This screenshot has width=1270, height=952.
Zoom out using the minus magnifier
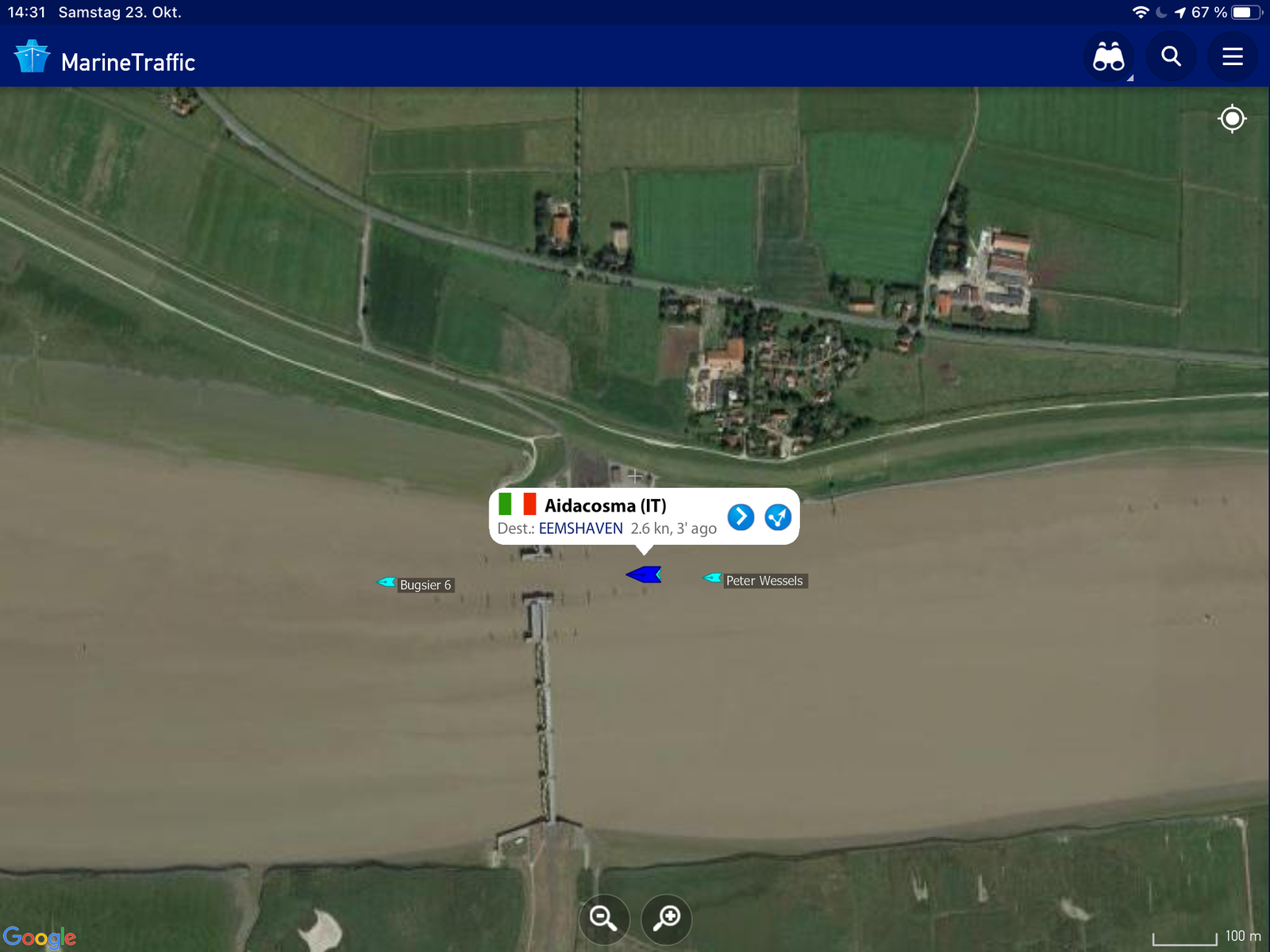(604, 919)
